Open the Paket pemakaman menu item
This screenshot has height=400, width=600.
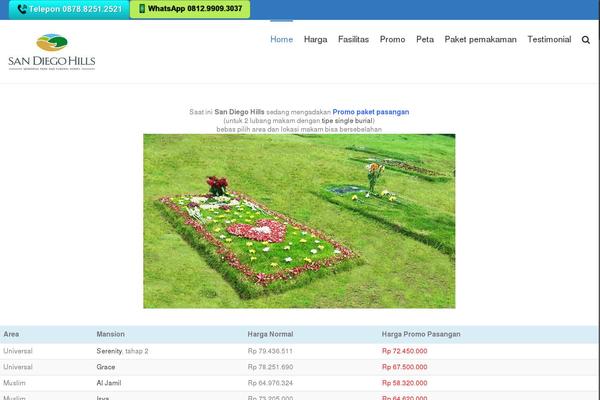(x=480, y=39)
